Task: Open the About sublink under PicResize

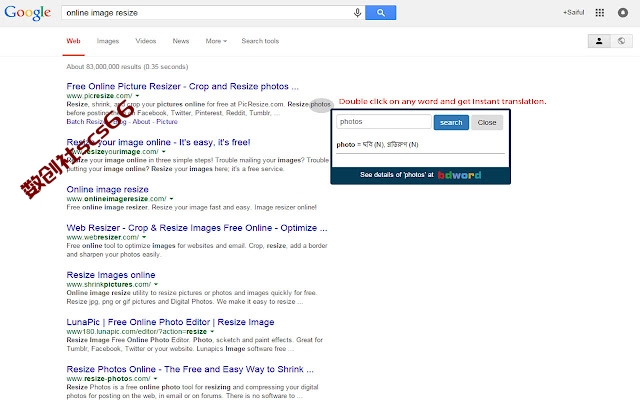Action: [x=141, y=122]
